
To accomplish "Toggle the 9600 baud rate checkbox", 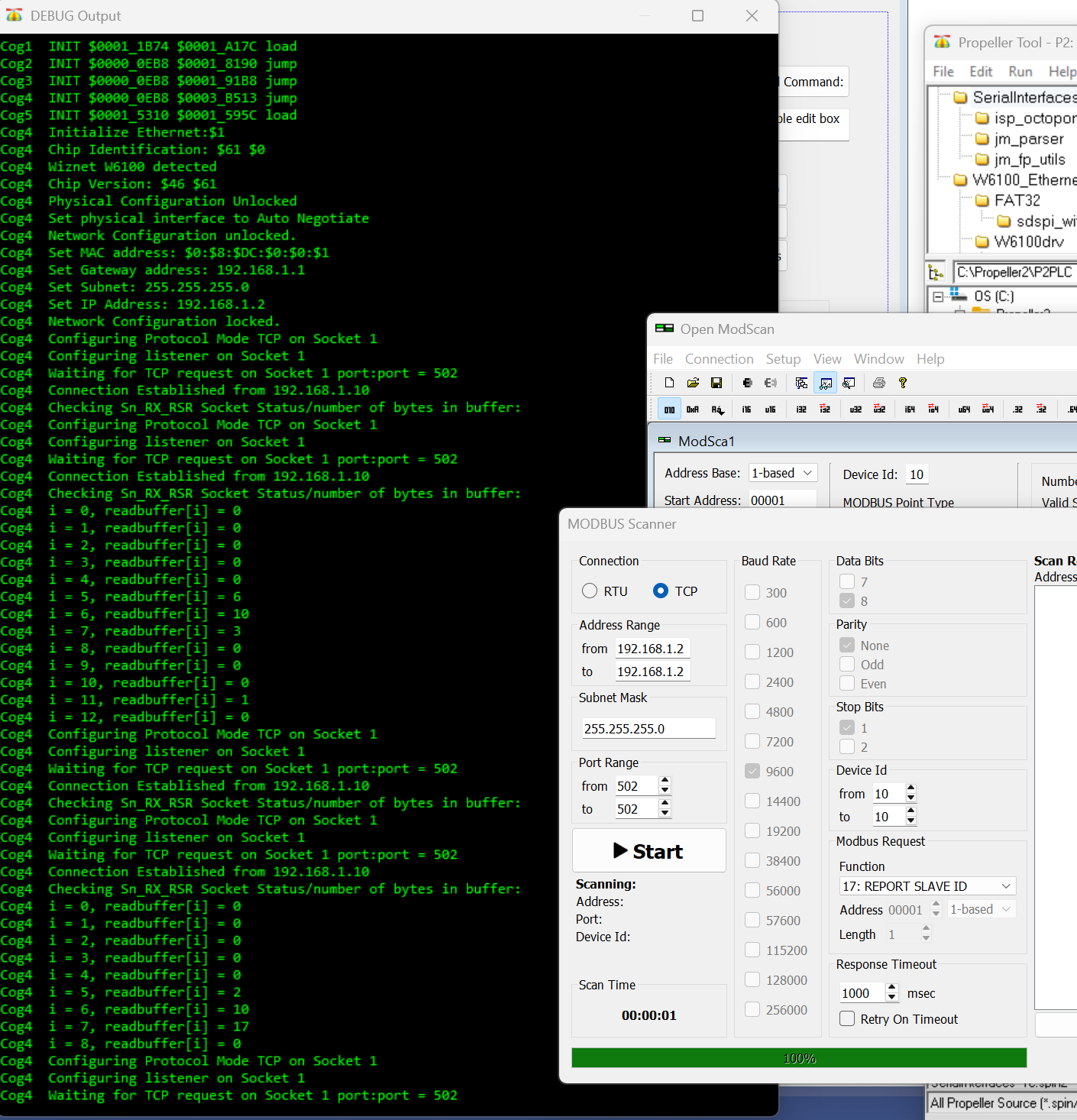I will click(x=752, y=771).
